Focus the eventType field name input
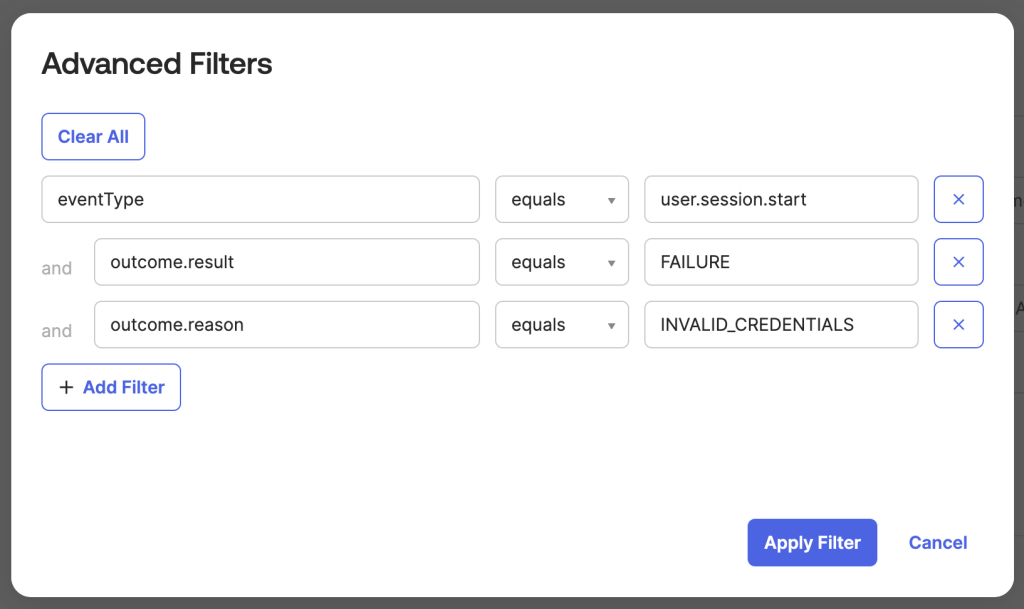 [x=260, y=200]
